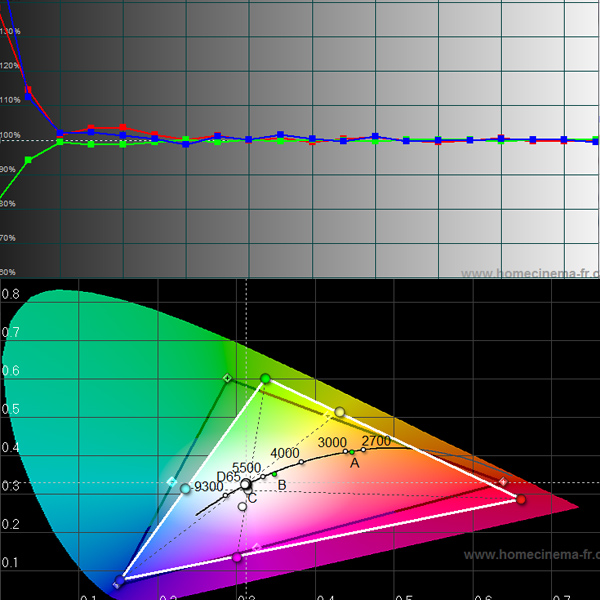This screenshot has width=600, height=600.
Task: Select the white circle below label C
Action: point(242,507)
